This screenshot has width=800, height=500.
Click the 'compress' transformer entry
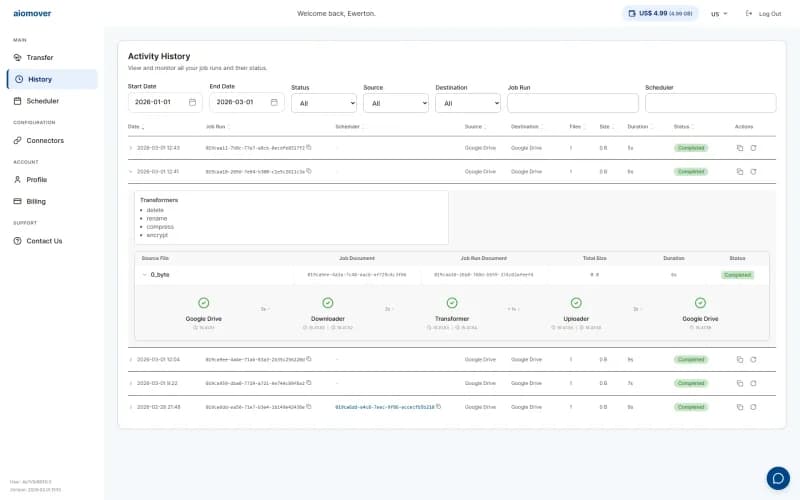(160, 227)
